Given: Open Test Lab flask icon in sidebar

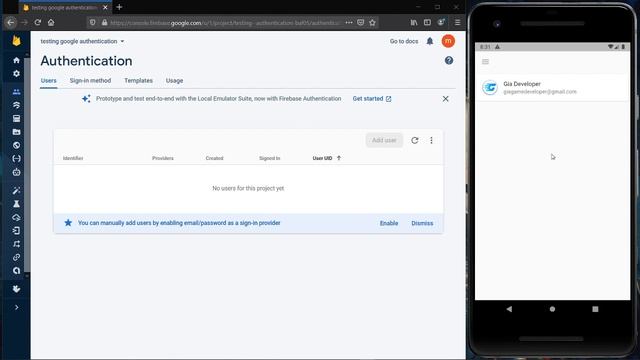Looking at the screenshot, I should 16,204.
